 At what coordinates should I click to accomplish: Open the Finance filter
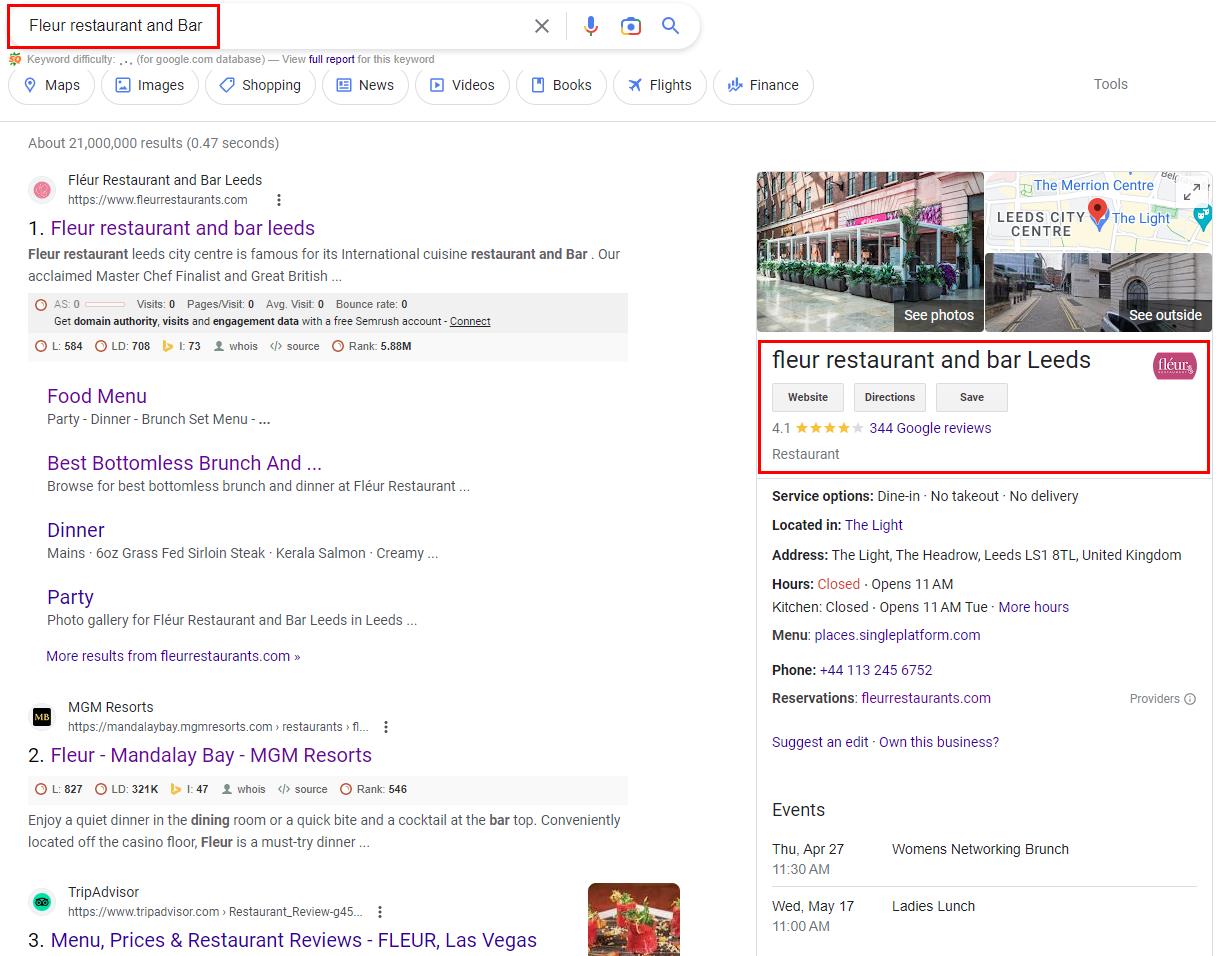(763, 85)
